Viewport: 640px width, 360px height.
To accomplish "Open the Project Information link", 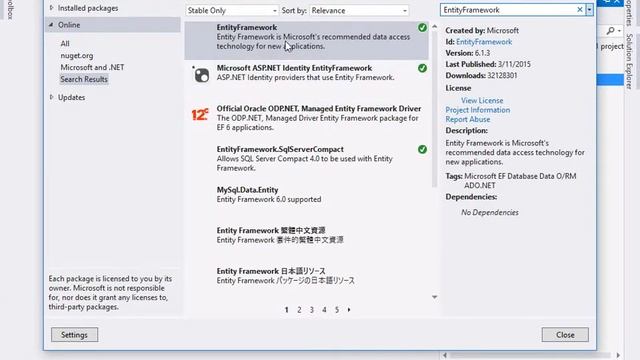I will coord(478,110).
